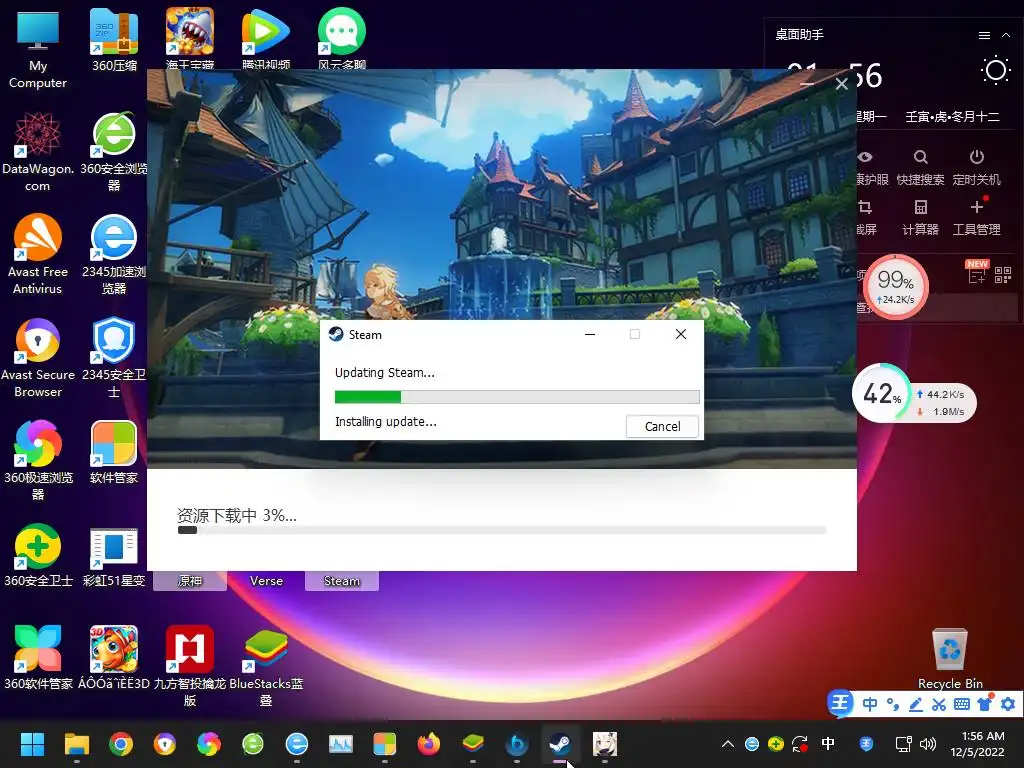Screen dimensions: 1024x768
Task: Open 桌面助手 hamburger menu
Action: (984, 35)
